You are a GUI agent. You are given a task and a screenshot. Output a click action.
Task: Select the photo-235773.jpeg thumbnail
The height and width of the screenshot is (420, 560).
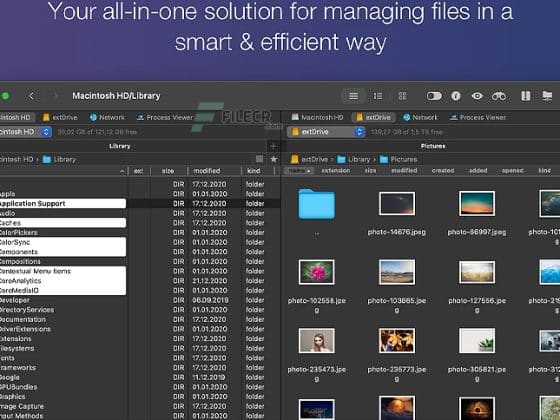pyautogui.click(x=397, y=341)
